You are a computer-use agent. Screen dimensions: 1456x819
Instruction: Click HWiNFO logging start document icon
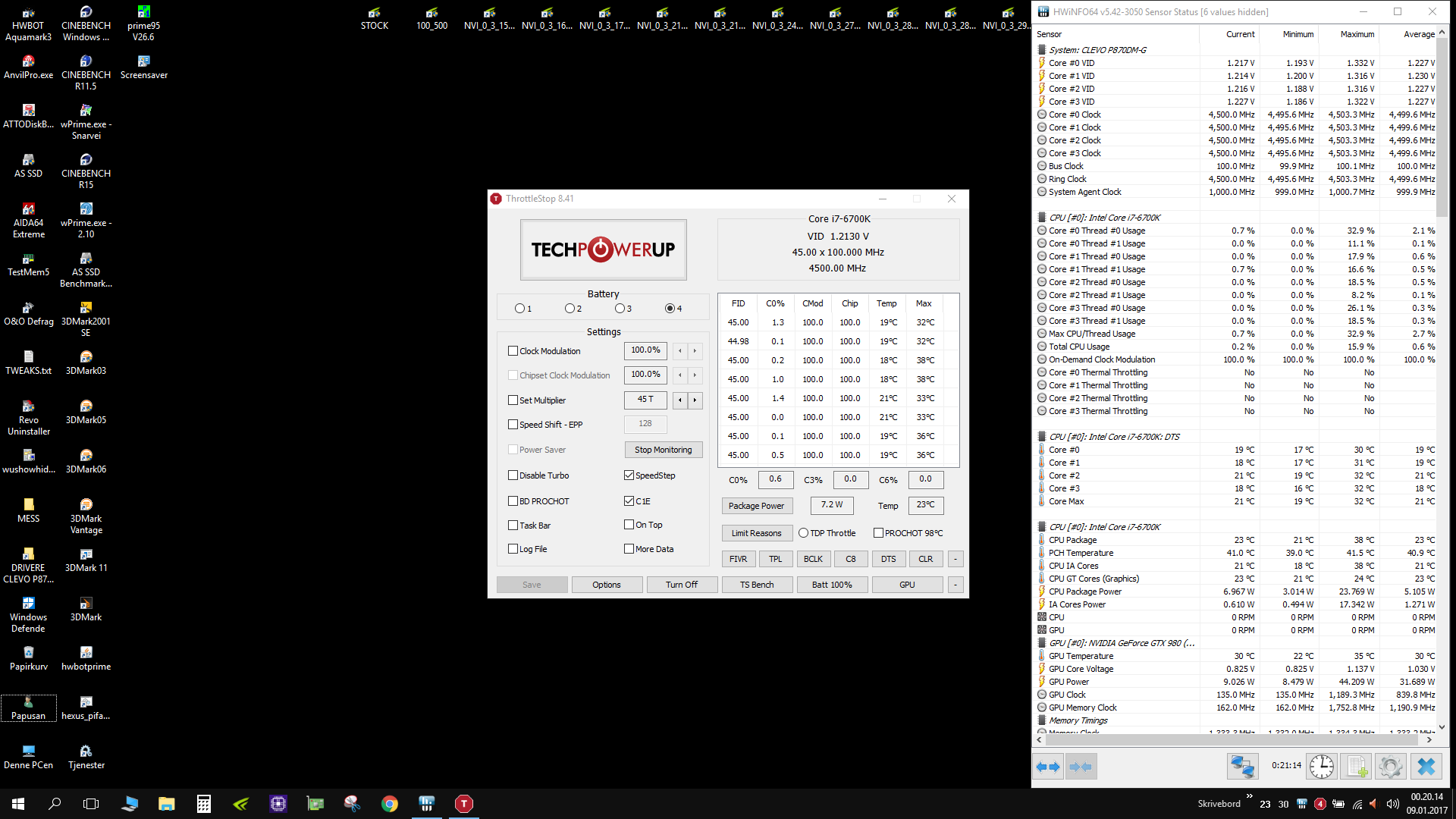point(1357,767)
